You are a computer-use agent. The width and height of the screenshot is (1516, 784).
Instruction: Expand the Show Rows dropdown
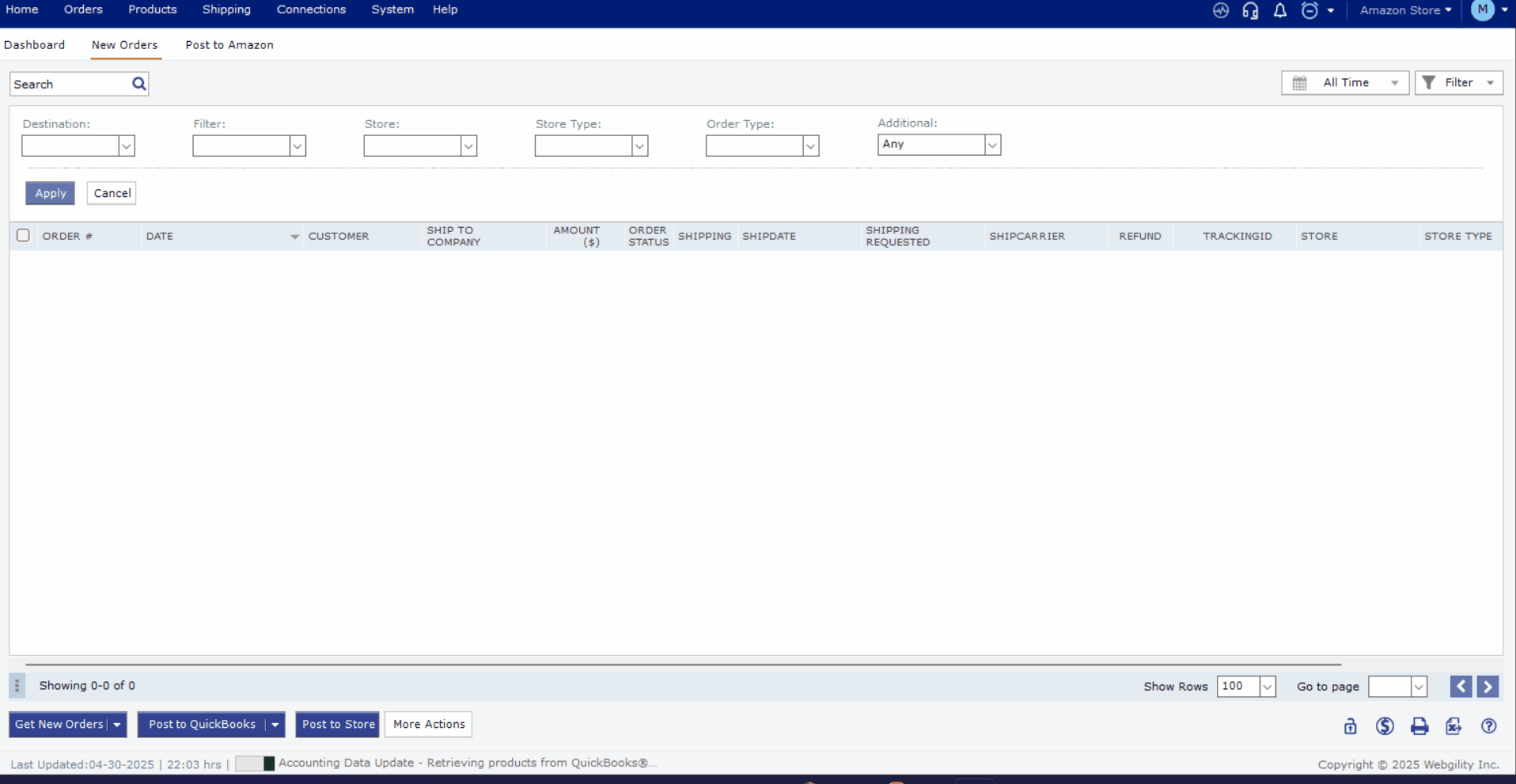1267,687
